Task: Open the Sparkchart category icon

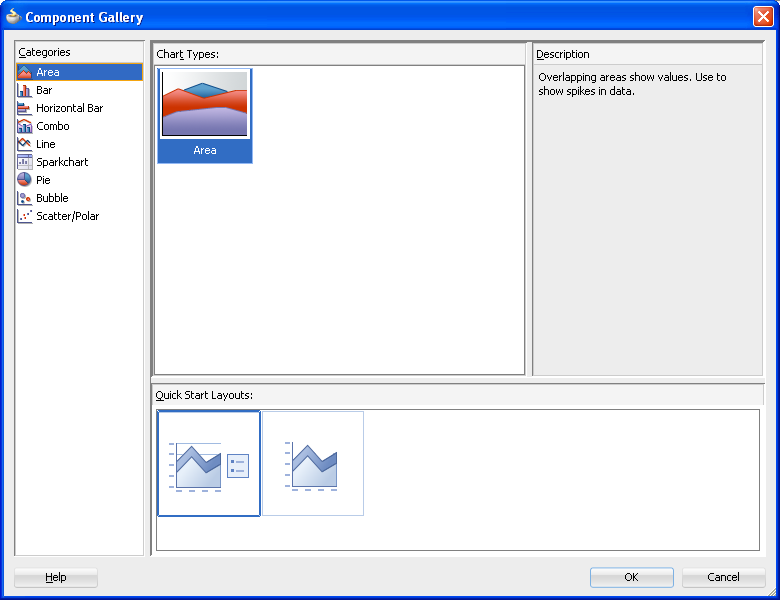Action: tap(24, 162)
